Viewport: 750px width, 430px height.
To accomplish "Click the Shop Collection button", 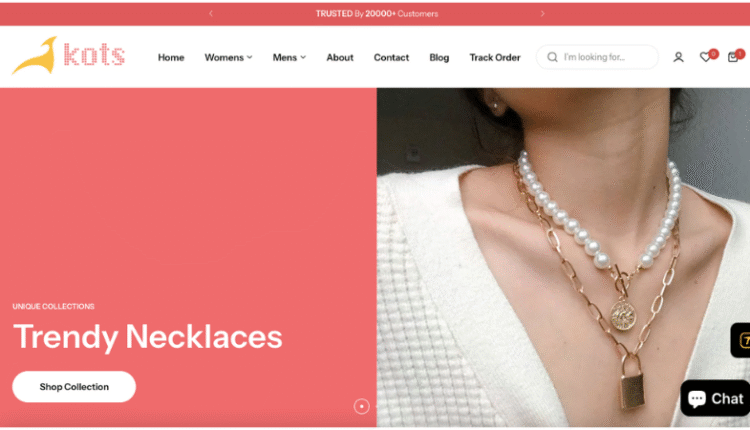I will click(74, 386).
